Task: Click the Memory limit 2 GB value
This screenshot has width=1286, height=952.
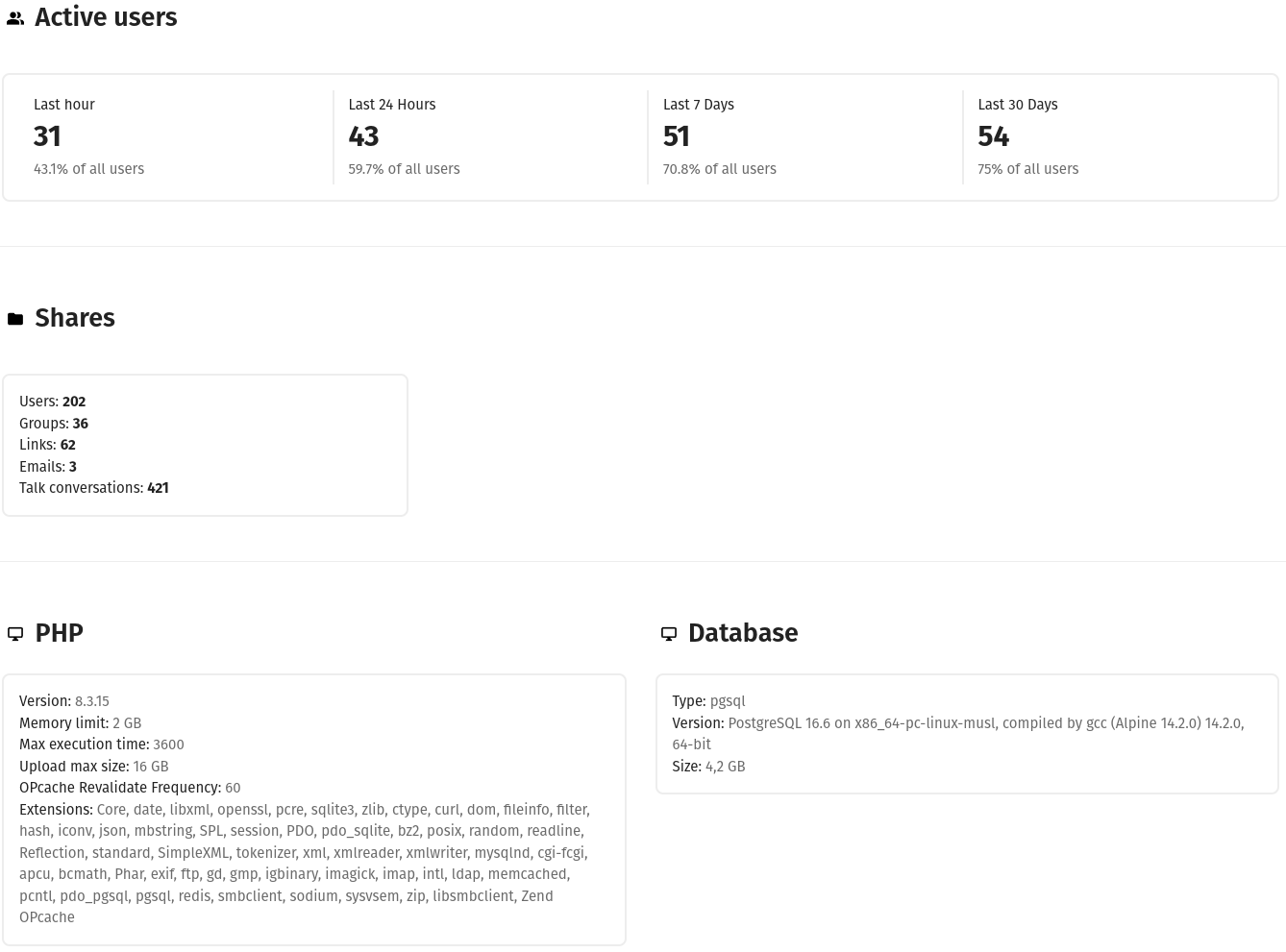Action: pos(127,723)
